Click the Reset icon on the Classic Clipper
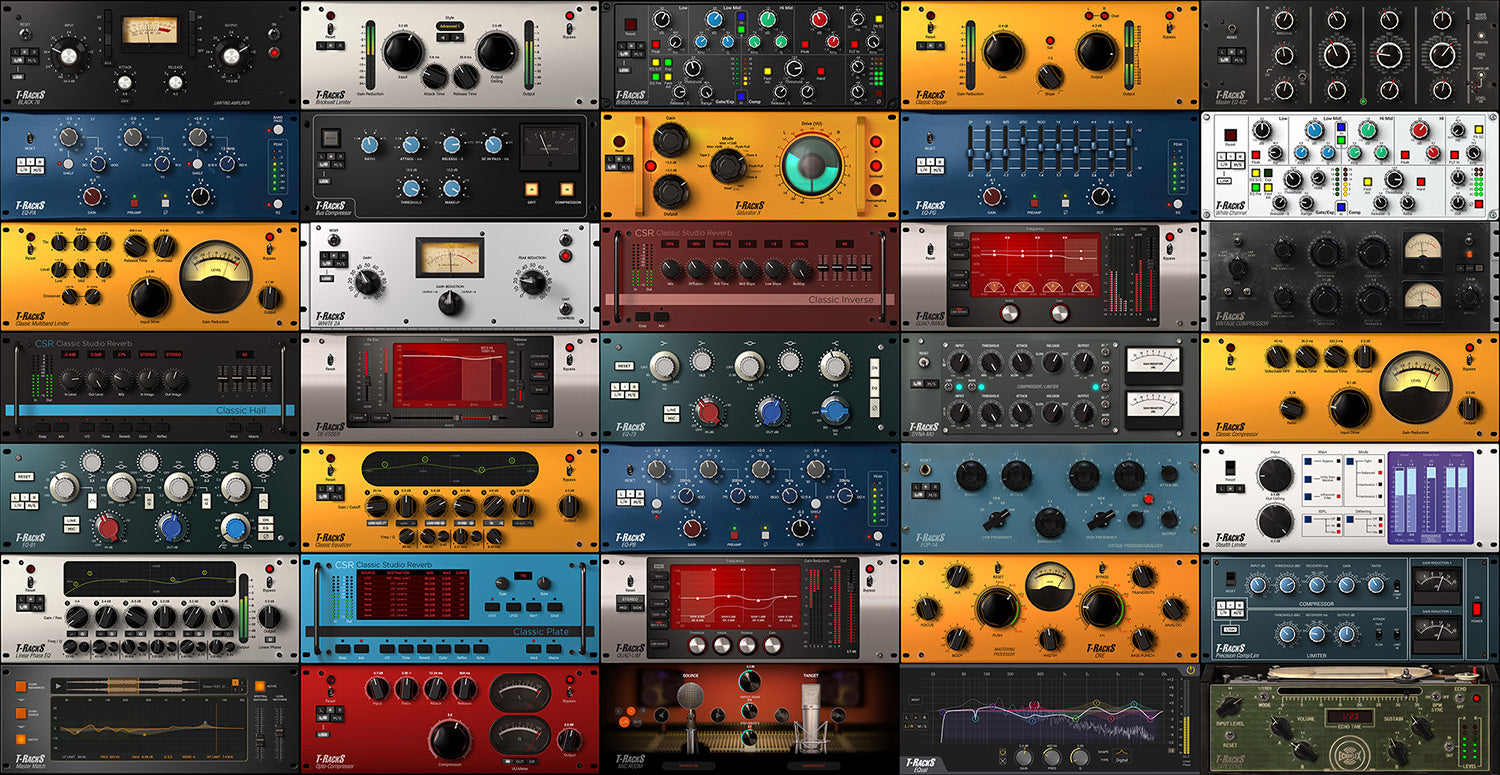Viewport: 1500px width, 775px height. (x=930, y=28)
